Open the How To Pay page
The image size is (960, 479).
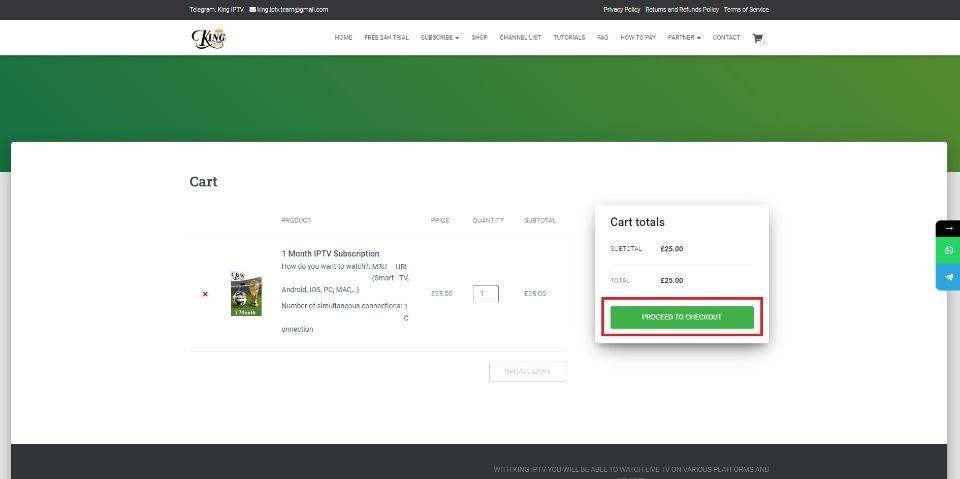(638, 38)
